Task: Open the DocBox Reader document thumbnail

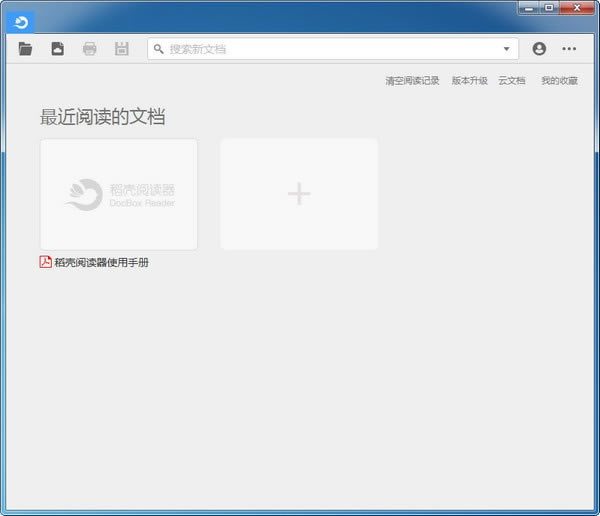Action: tap(119, 194)
